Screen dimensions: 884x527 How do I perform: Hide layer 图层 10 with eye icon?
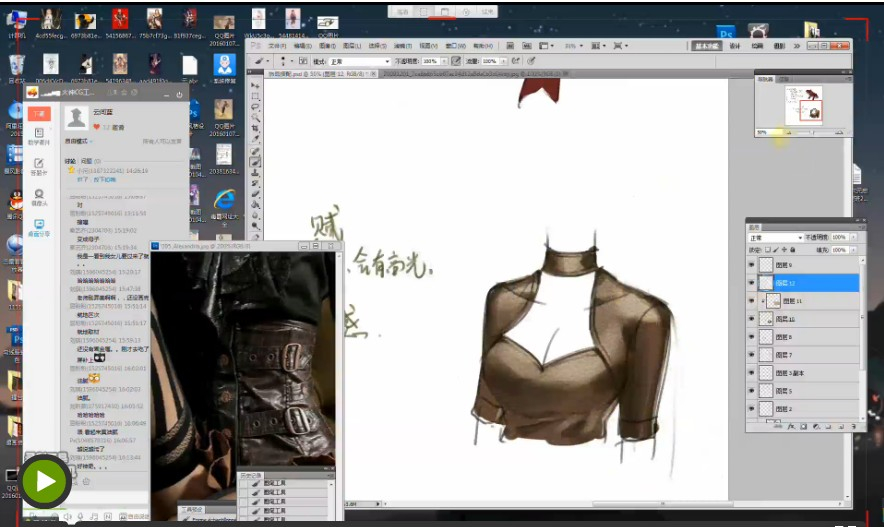(751, 319)
